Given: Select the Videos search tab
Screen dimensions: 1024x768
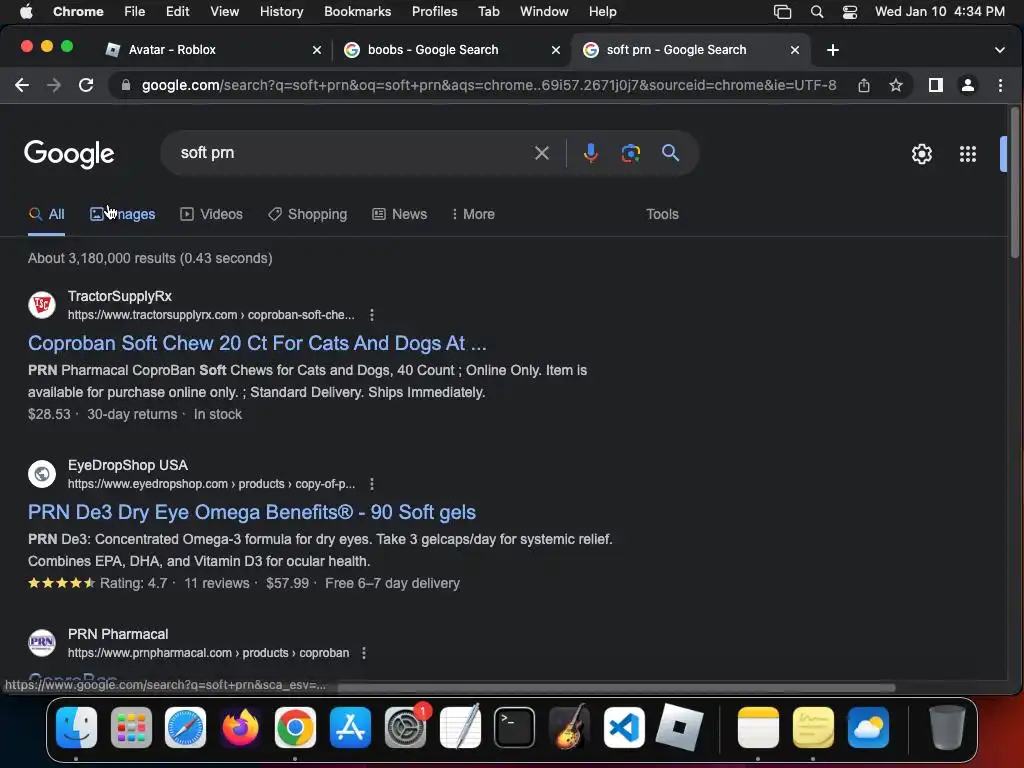Looking at the screenshot, I should (x=211, y=214).
